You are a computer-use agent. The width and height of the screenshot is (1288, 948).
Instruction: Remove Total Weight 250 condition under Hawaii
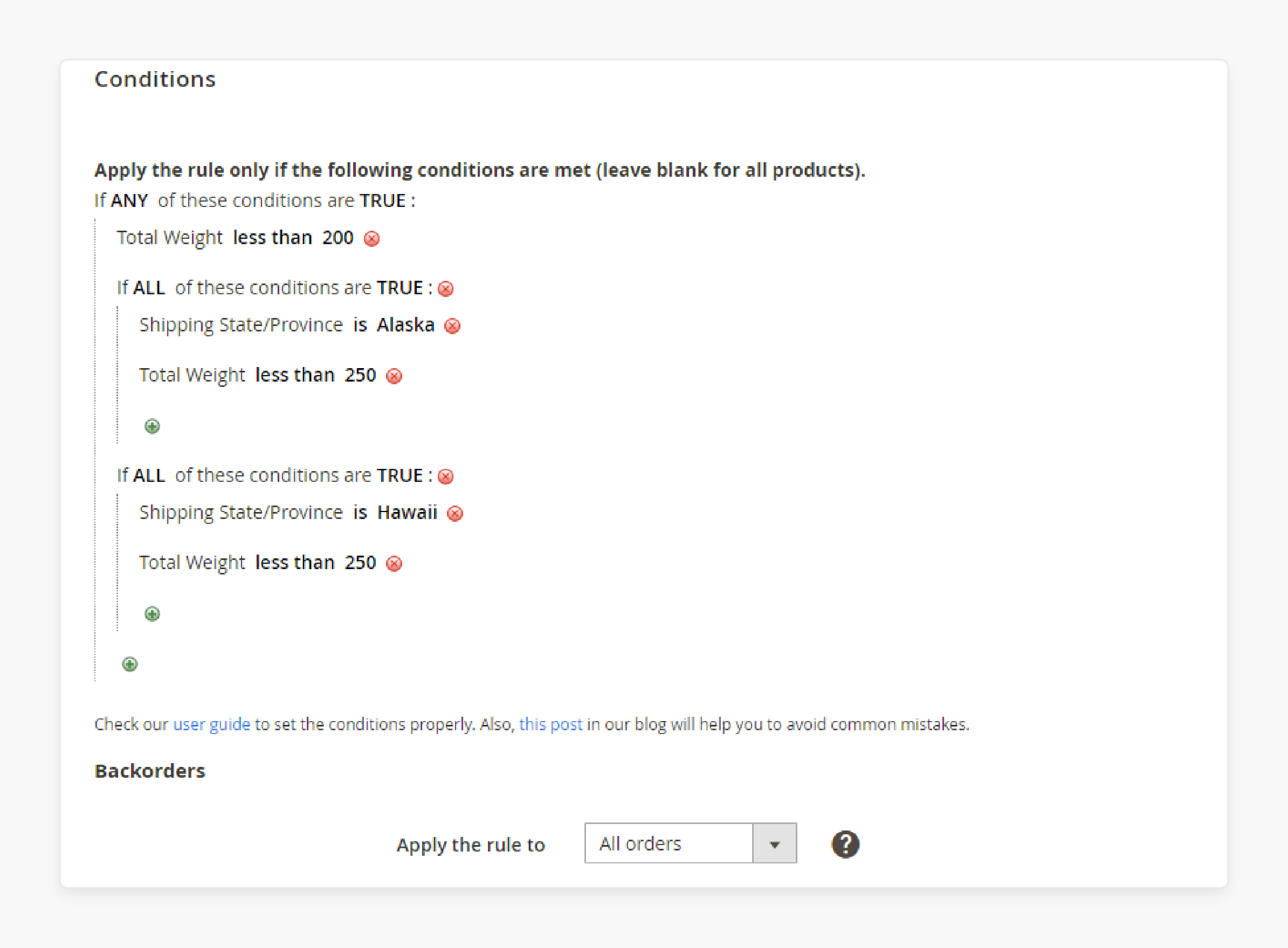coord(394,564)
